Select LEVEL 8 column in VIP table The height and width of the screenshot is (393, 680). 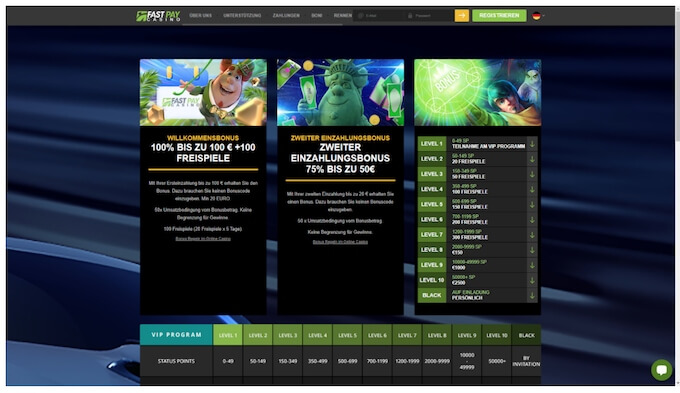437,335
